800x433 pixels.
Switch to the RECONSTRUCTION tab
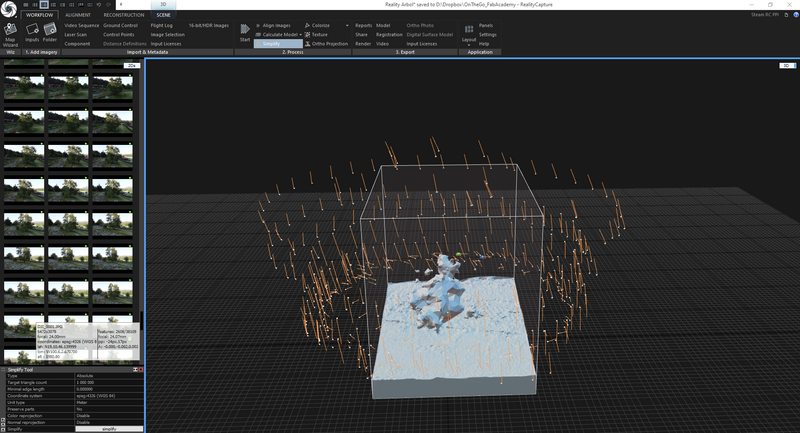[123, 15]
